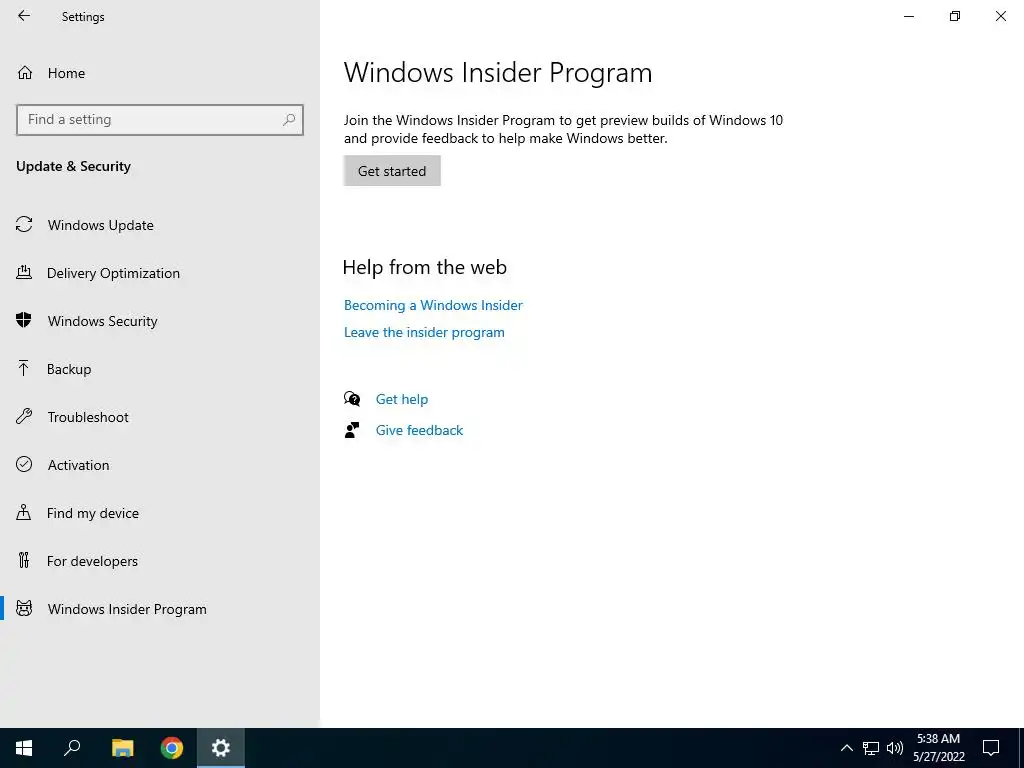The height and width of the screenshot is (768, 1024).
Task: Click the For developers tools icon
Action: tap(24, 560)
